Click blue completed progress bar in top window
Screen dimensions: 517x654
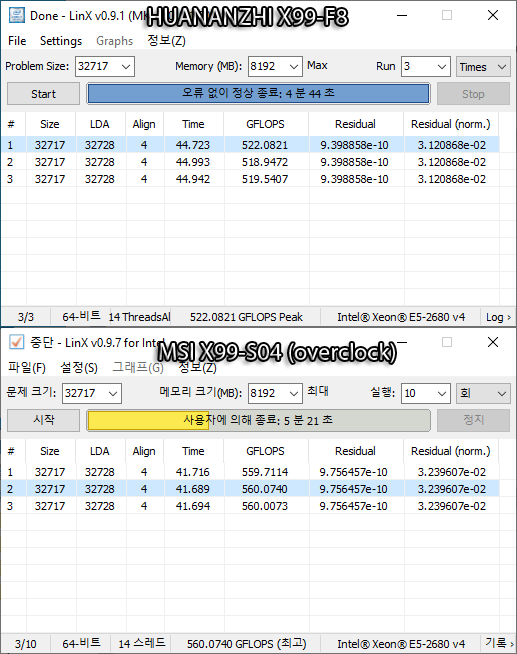click(258, 93)
